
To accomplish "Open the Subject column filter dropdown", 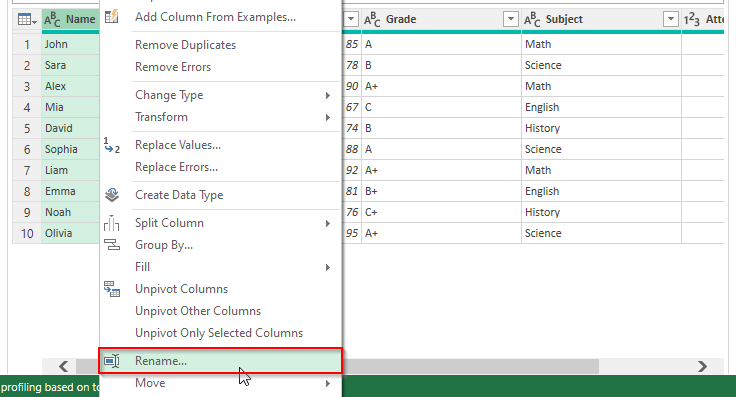I will point(671,19).
